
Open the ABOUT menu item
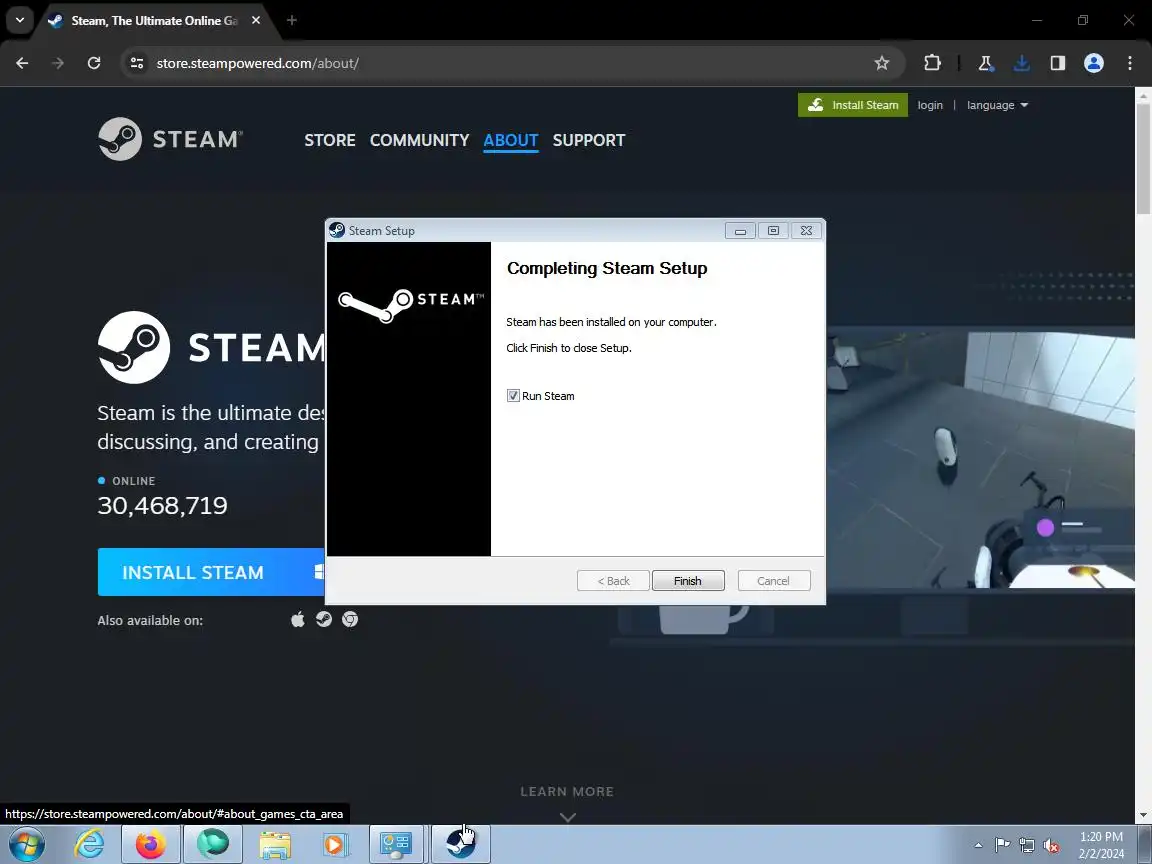pos(511,140)
